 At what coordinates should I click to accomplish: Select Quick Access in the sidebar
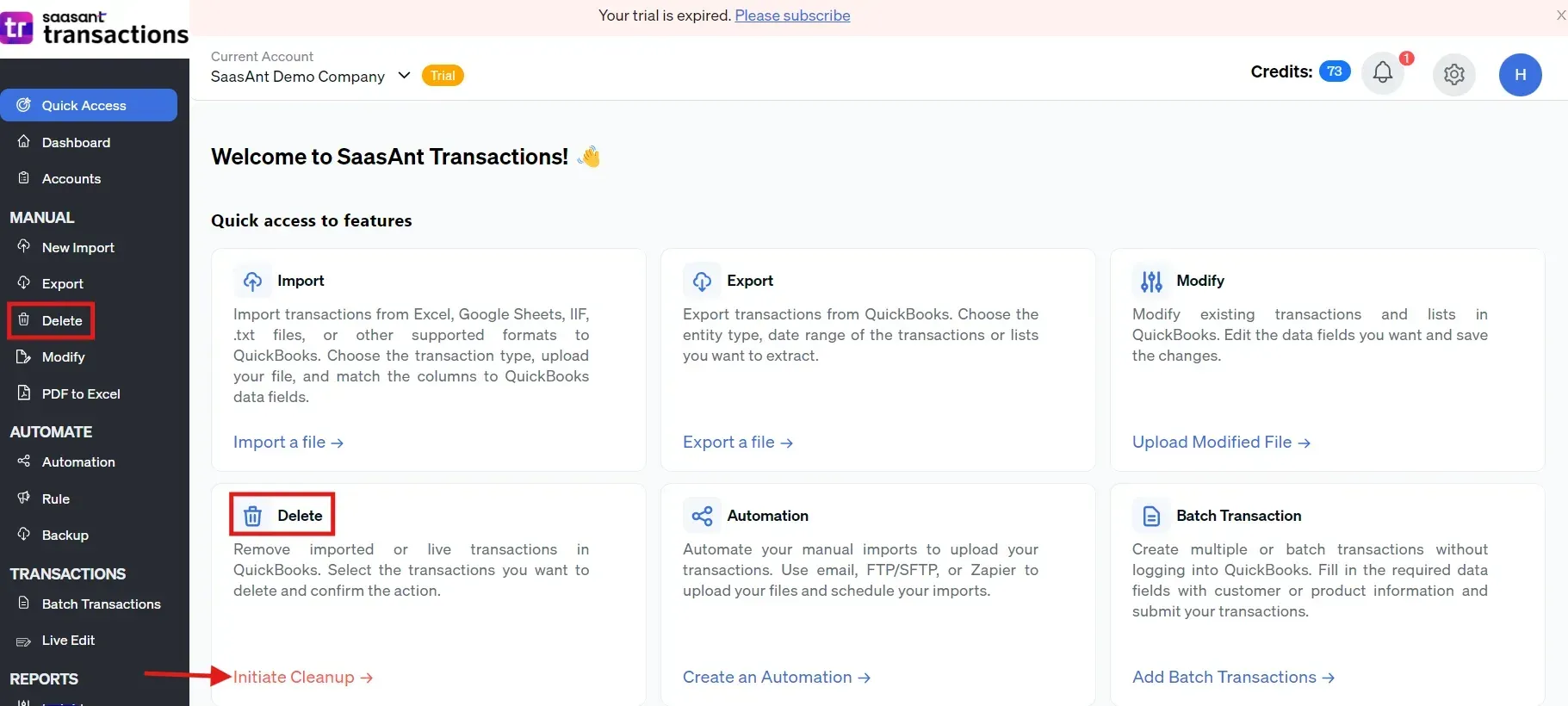(x=89, y=105)
